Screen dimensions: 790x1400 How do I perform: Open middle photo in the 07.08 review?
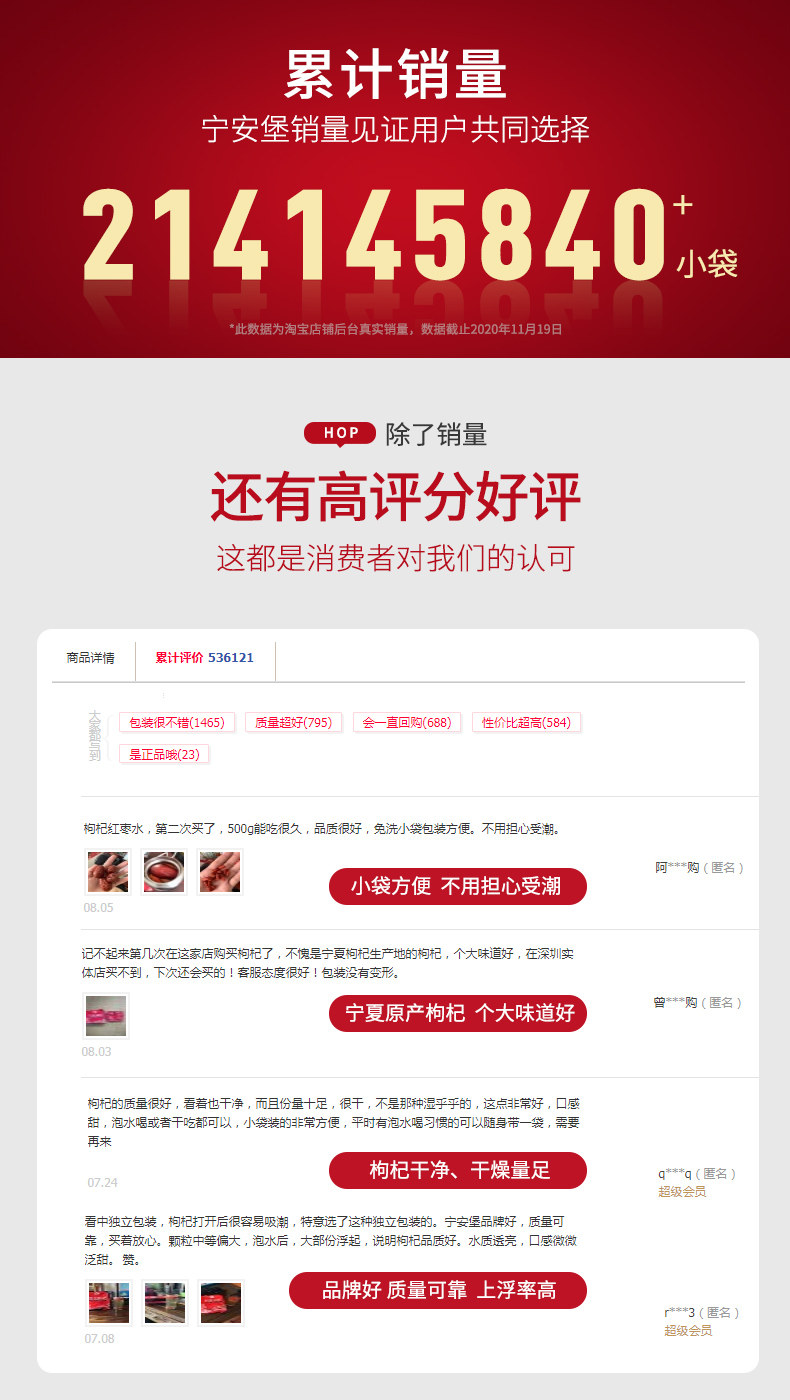point(164,1303)
